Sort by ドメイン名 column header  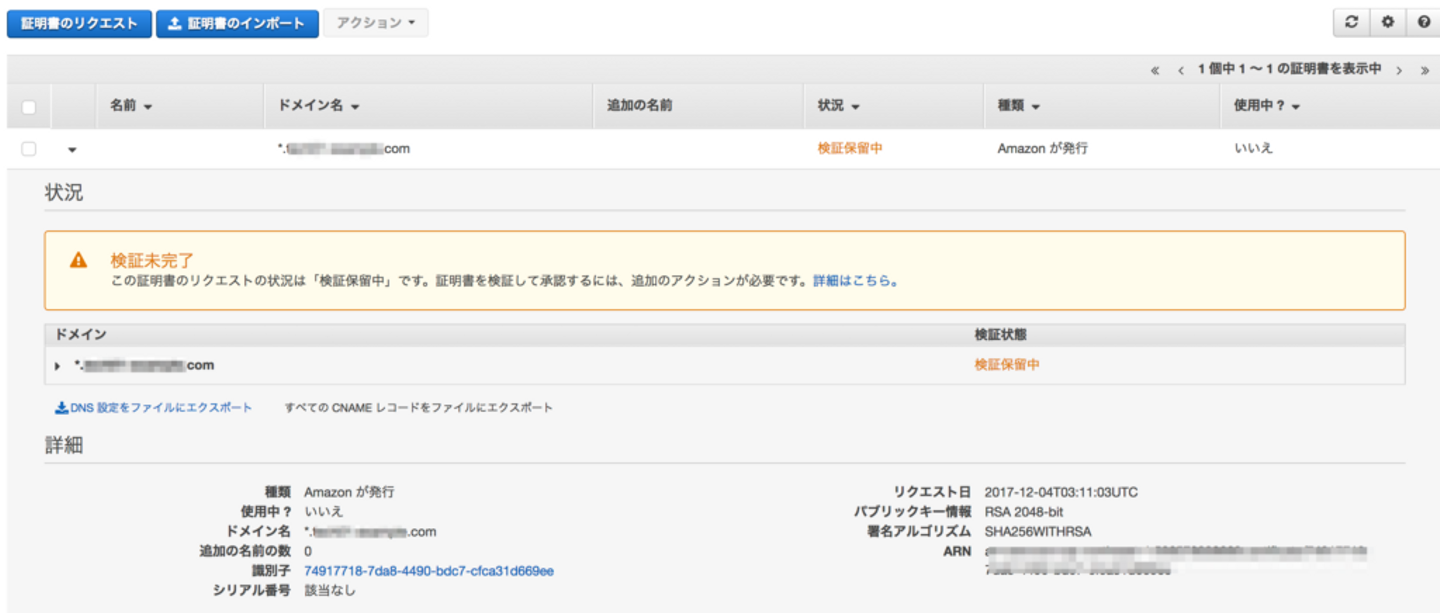pyautogui.click(x=318, y=106)
